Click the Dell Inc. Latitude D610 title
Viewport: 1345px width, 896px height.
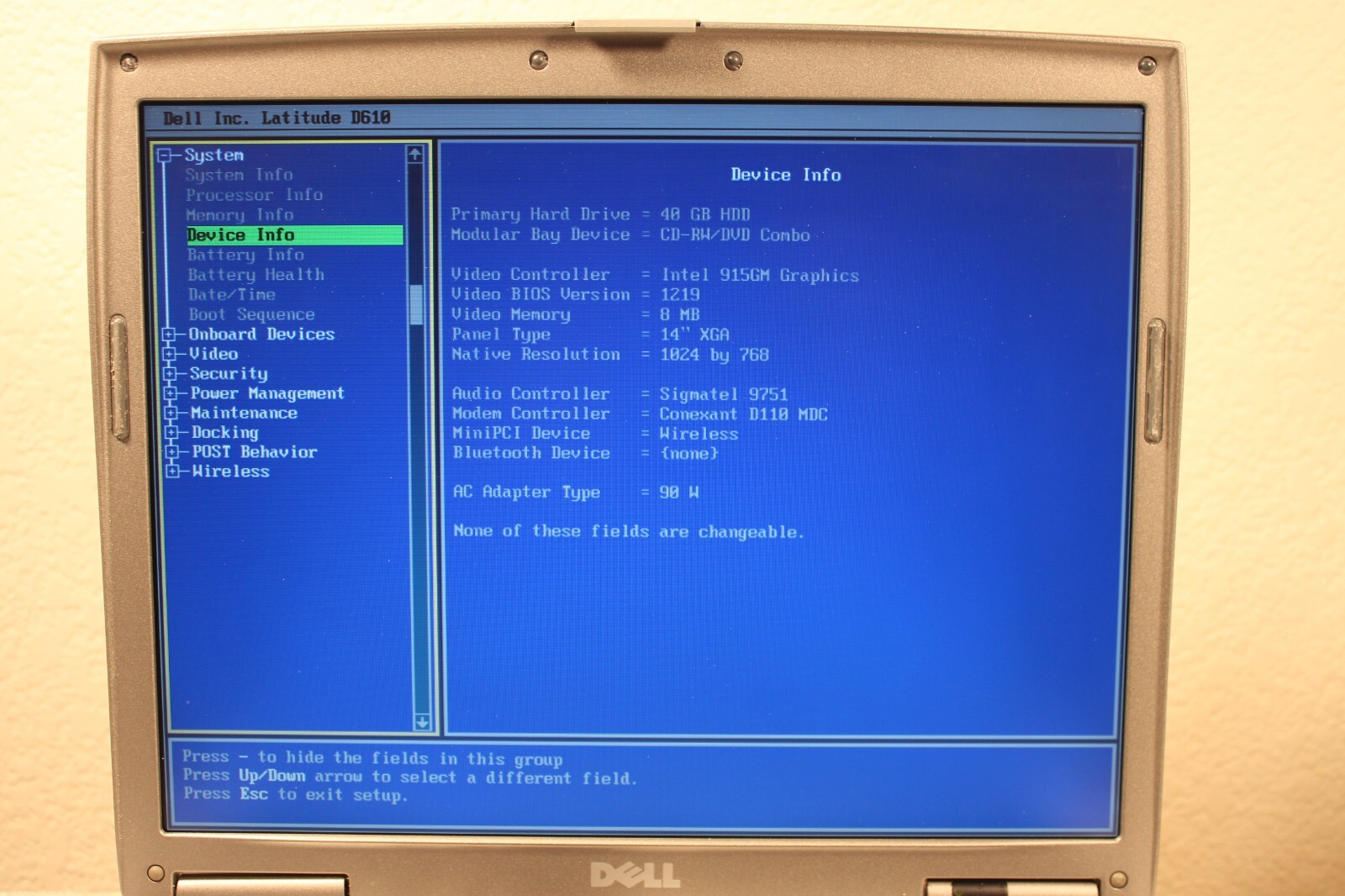coord(277,119)
